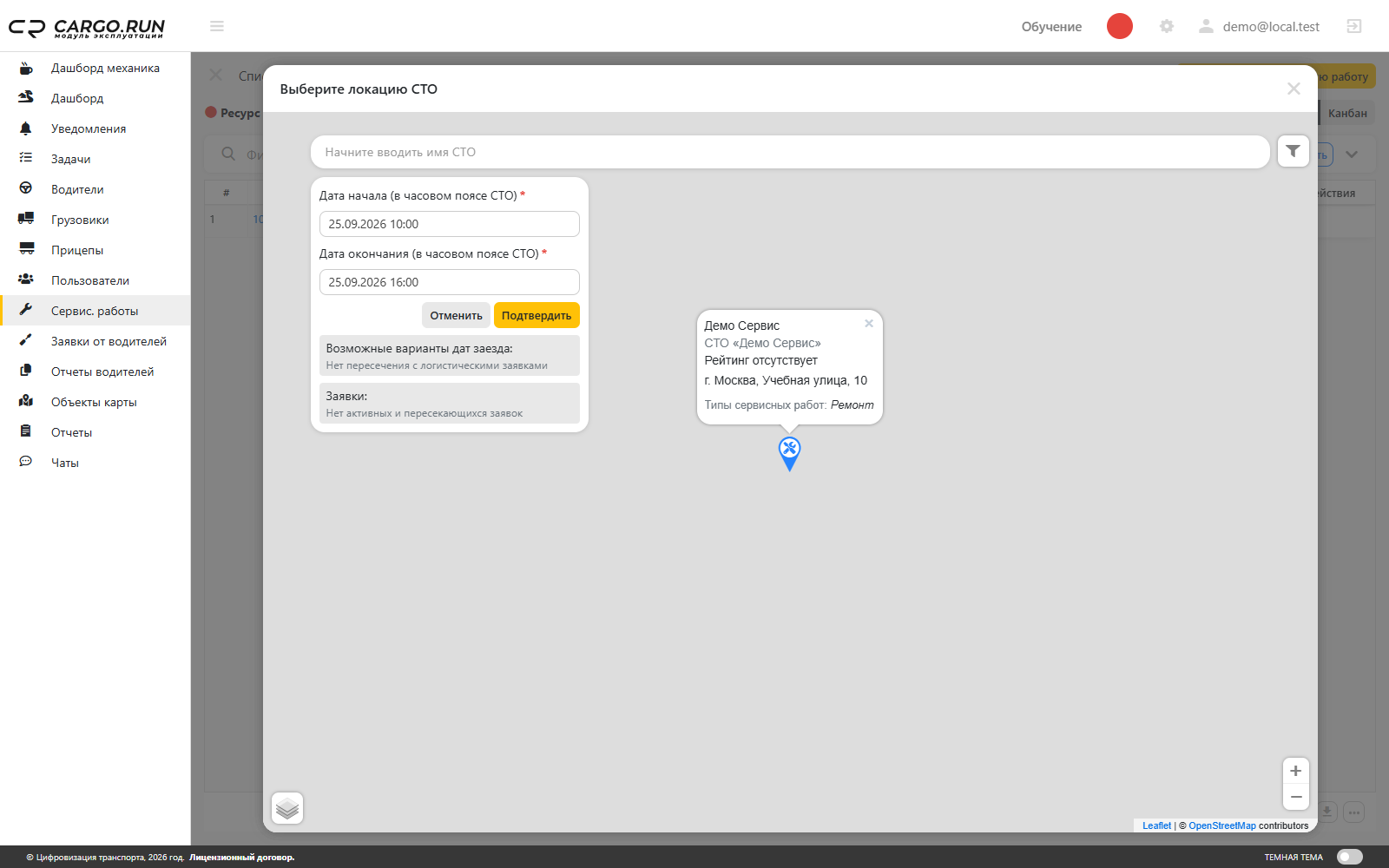The image size is (1389, 868).
Task: Open Прицепы trailer icon
Action: point(26,249)
